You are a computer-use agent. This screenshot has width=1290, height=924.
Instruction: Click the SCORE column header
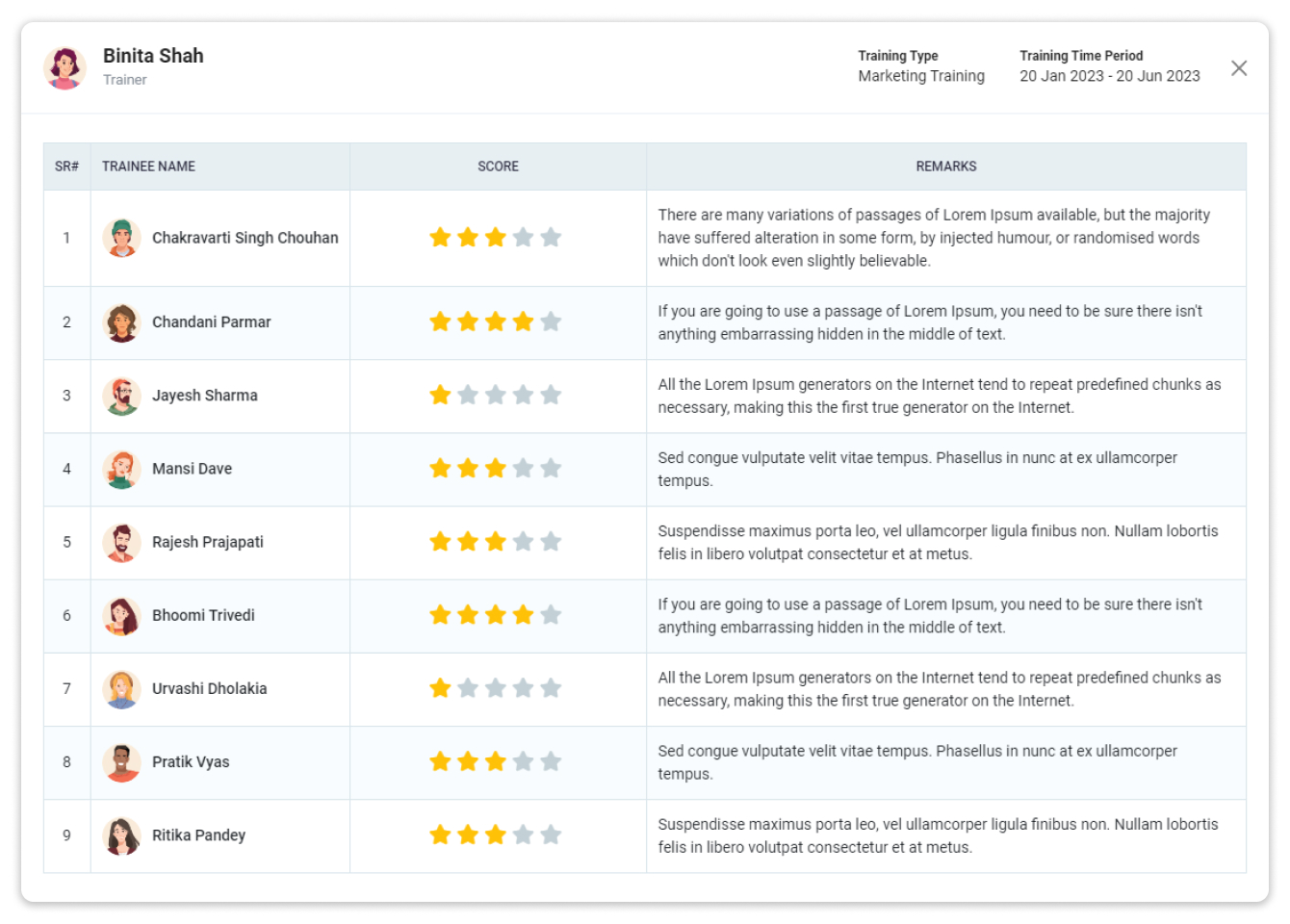[498, 166]
